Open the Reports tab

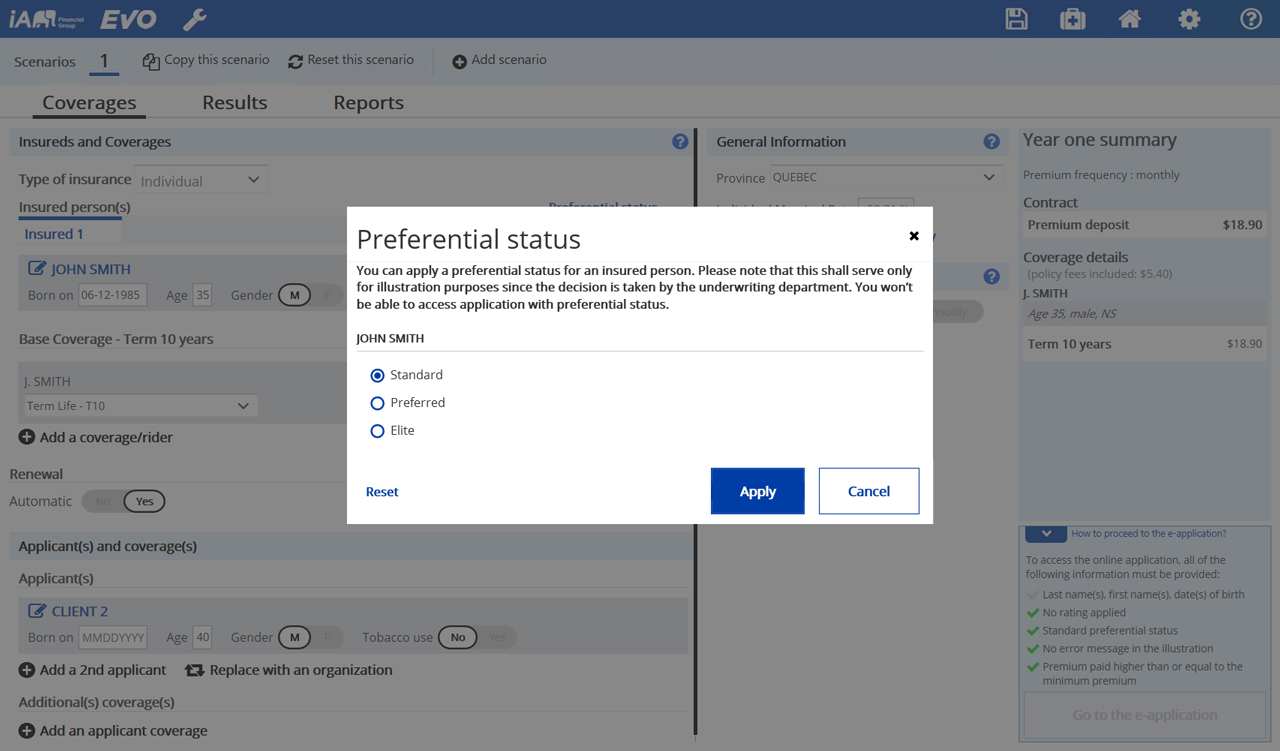pyautogui.click(x=368, y=103)
